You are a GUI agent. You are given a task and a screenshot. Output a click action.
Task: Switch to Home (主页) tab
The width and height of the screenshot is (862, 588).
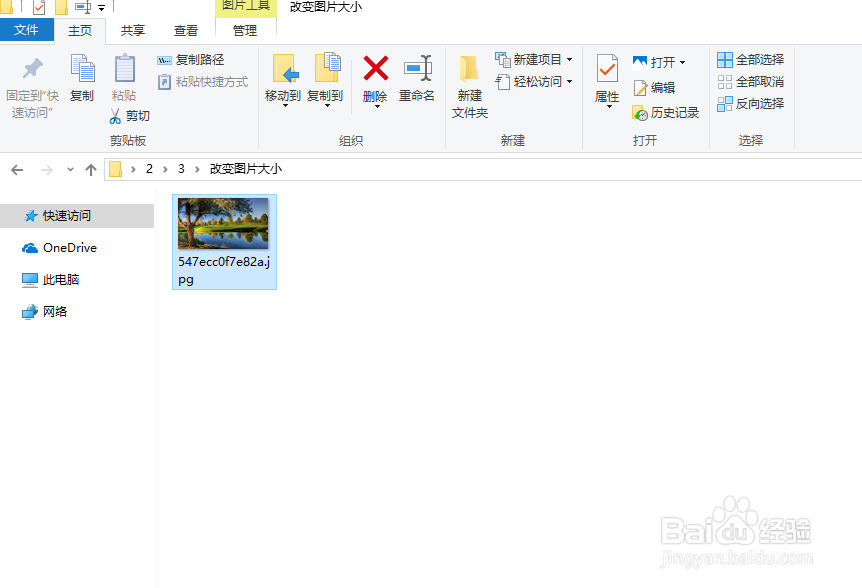click(x=80, y=31)
